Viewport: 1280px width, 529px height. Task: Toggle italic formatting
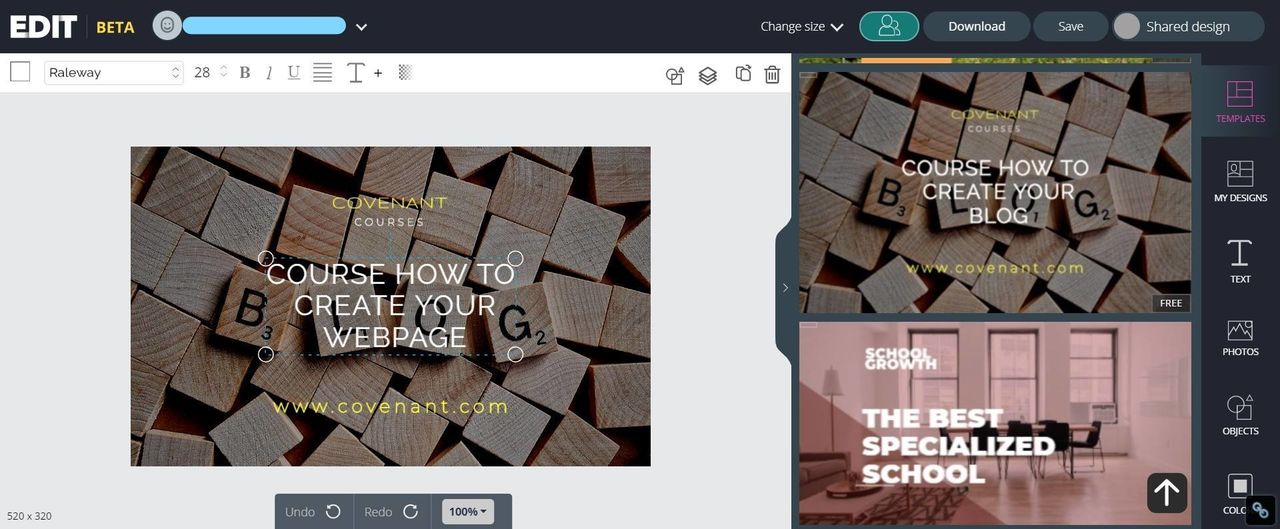269,72
